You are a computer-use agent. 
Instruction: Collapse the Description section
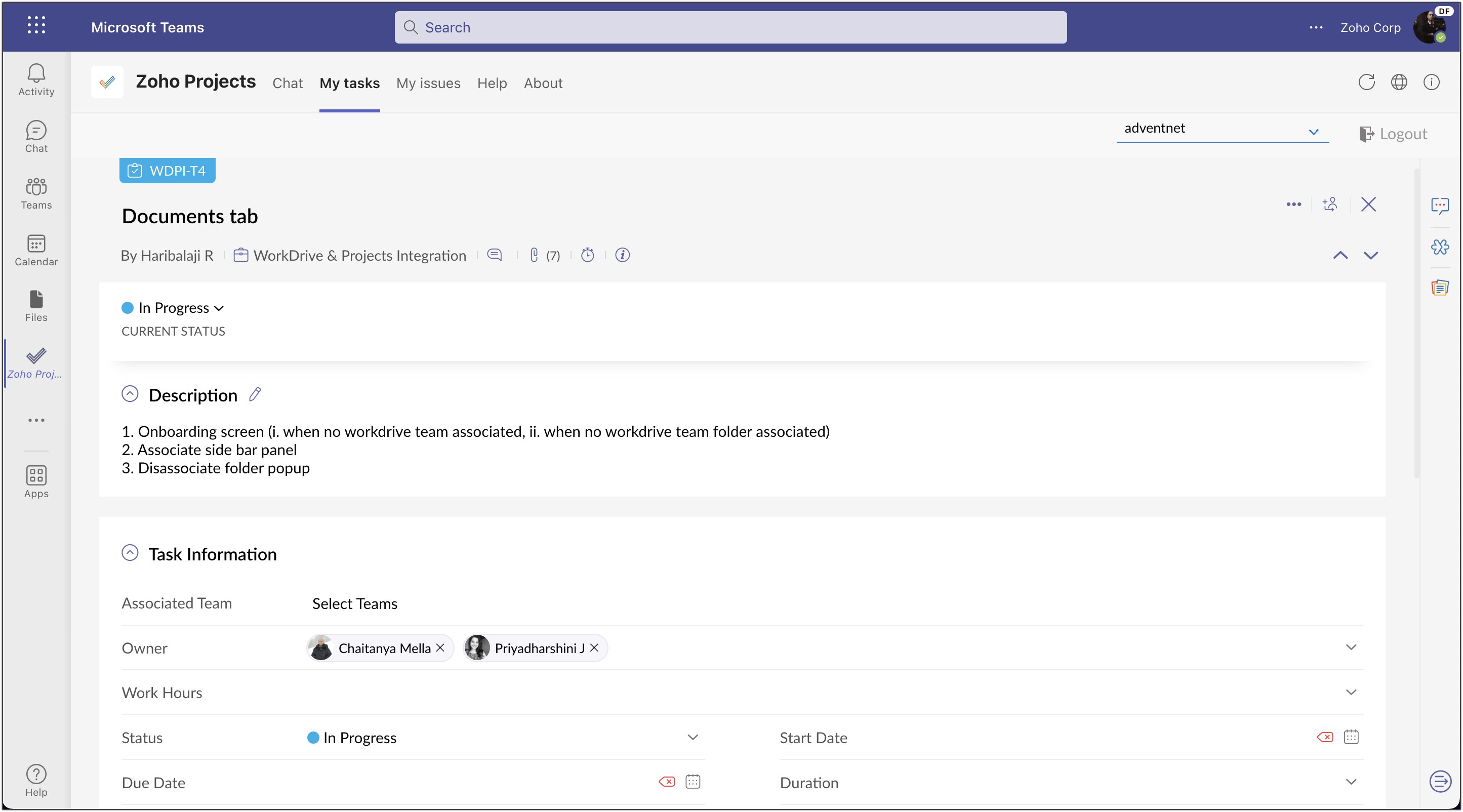(x=130, y=394)
